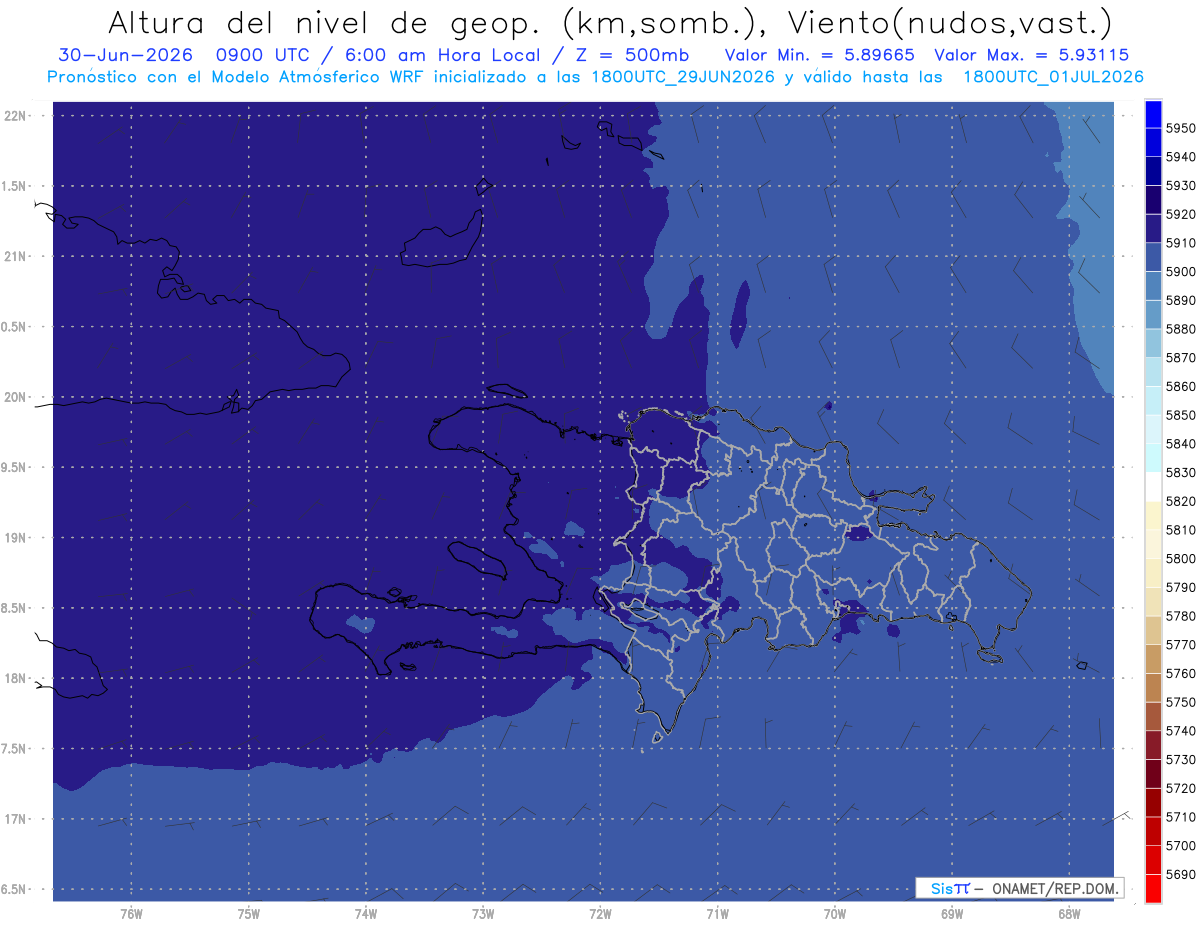The image size is (1200, 927).
Task: Click the 73W longitude axis label
Action: 483,914
